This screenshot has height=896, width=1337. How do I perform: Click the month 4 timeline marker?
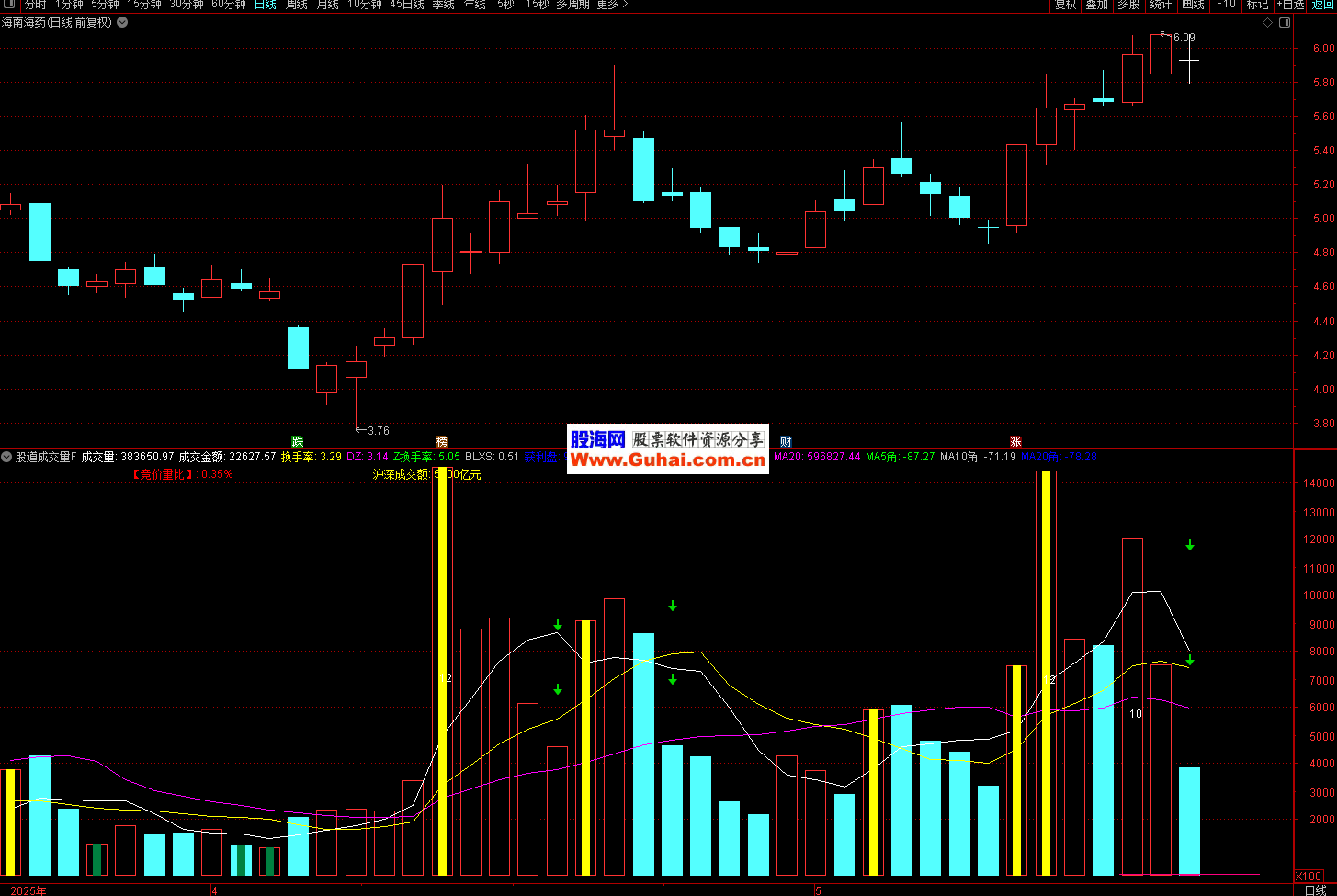(214, 890)
